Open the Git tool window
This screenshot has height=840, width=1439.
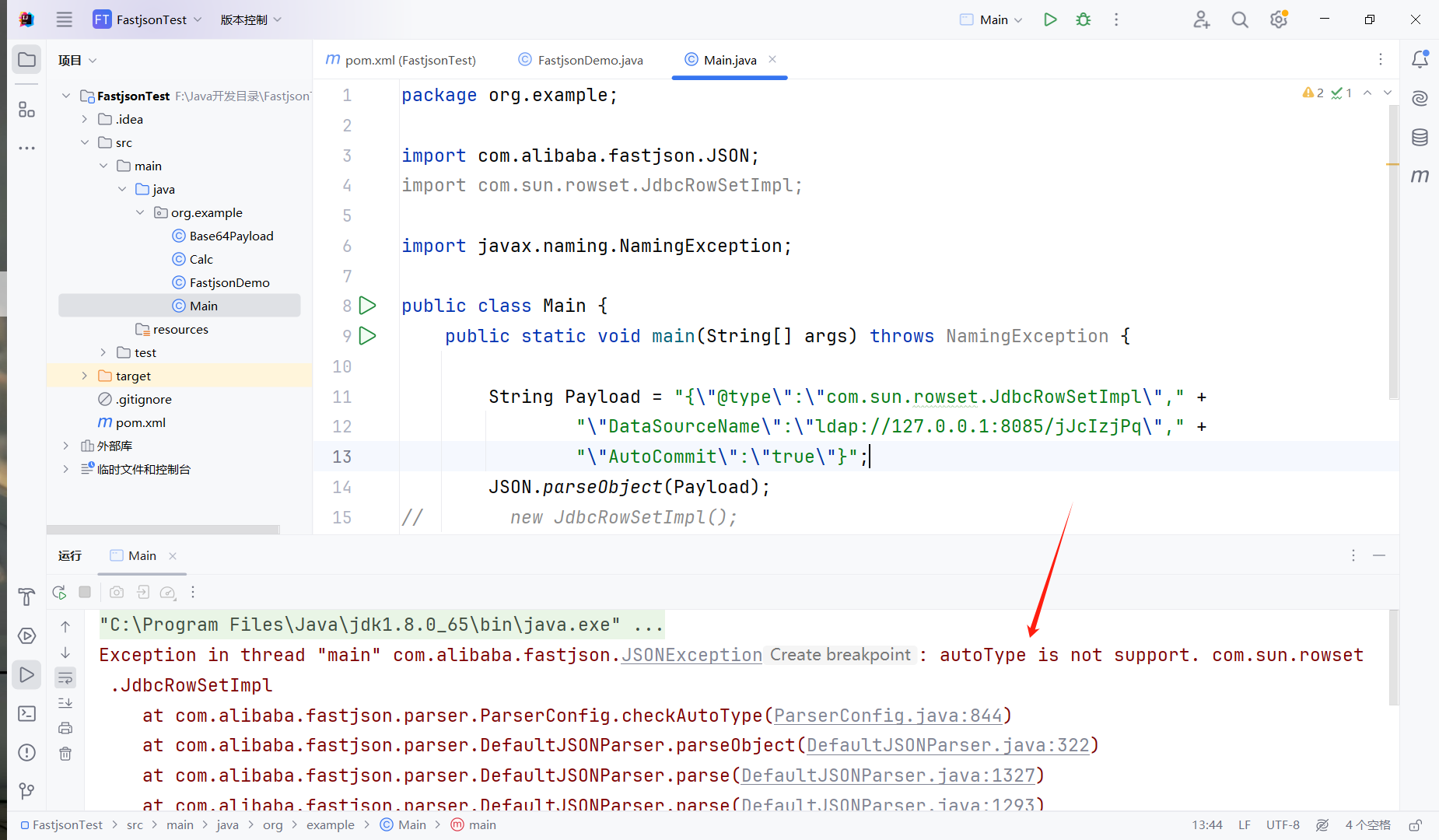(26, 791)
